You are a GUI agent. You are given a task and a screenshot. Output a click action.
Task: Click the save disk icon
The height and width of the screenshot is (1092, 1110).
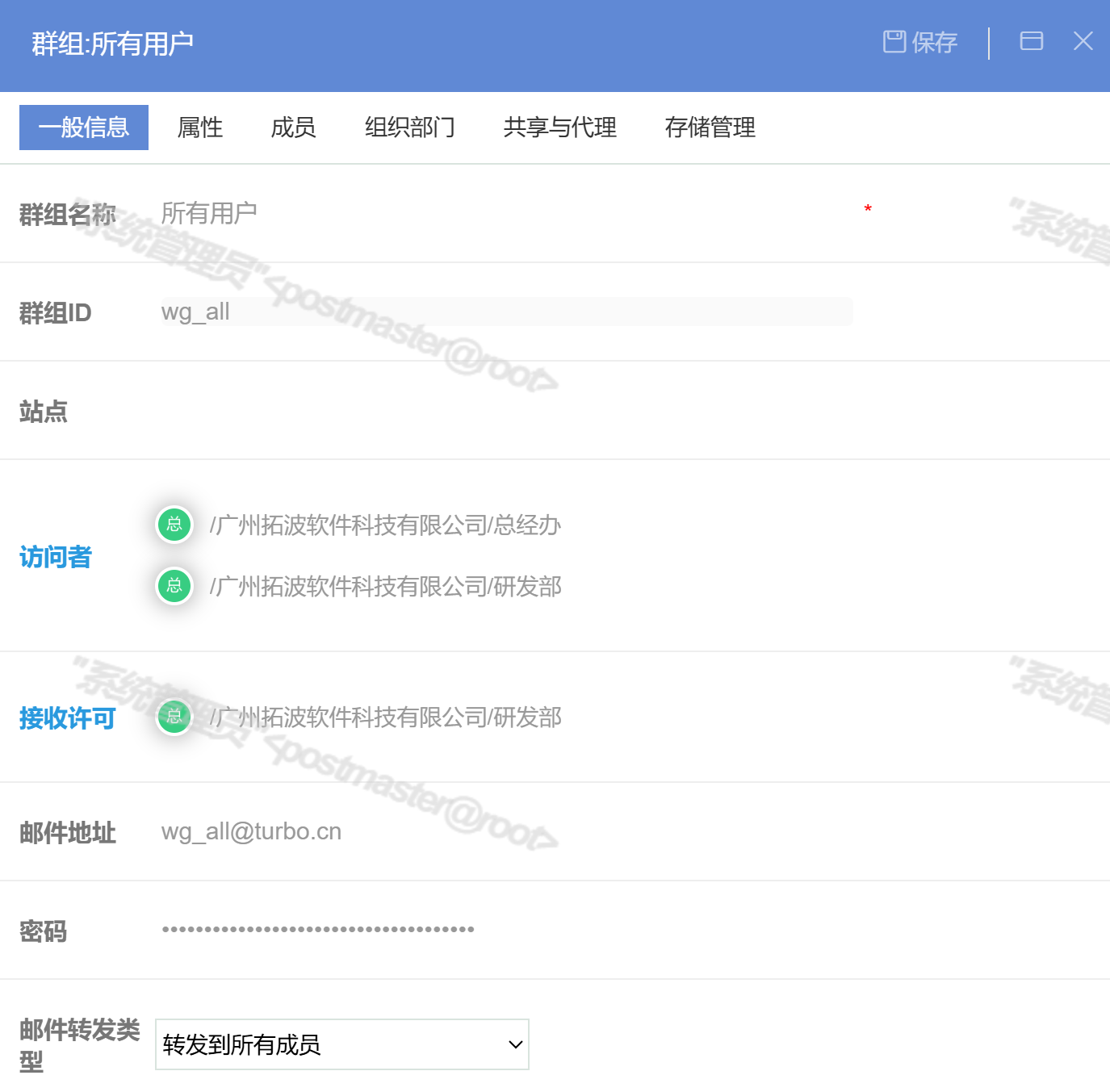tap(894, 41)
